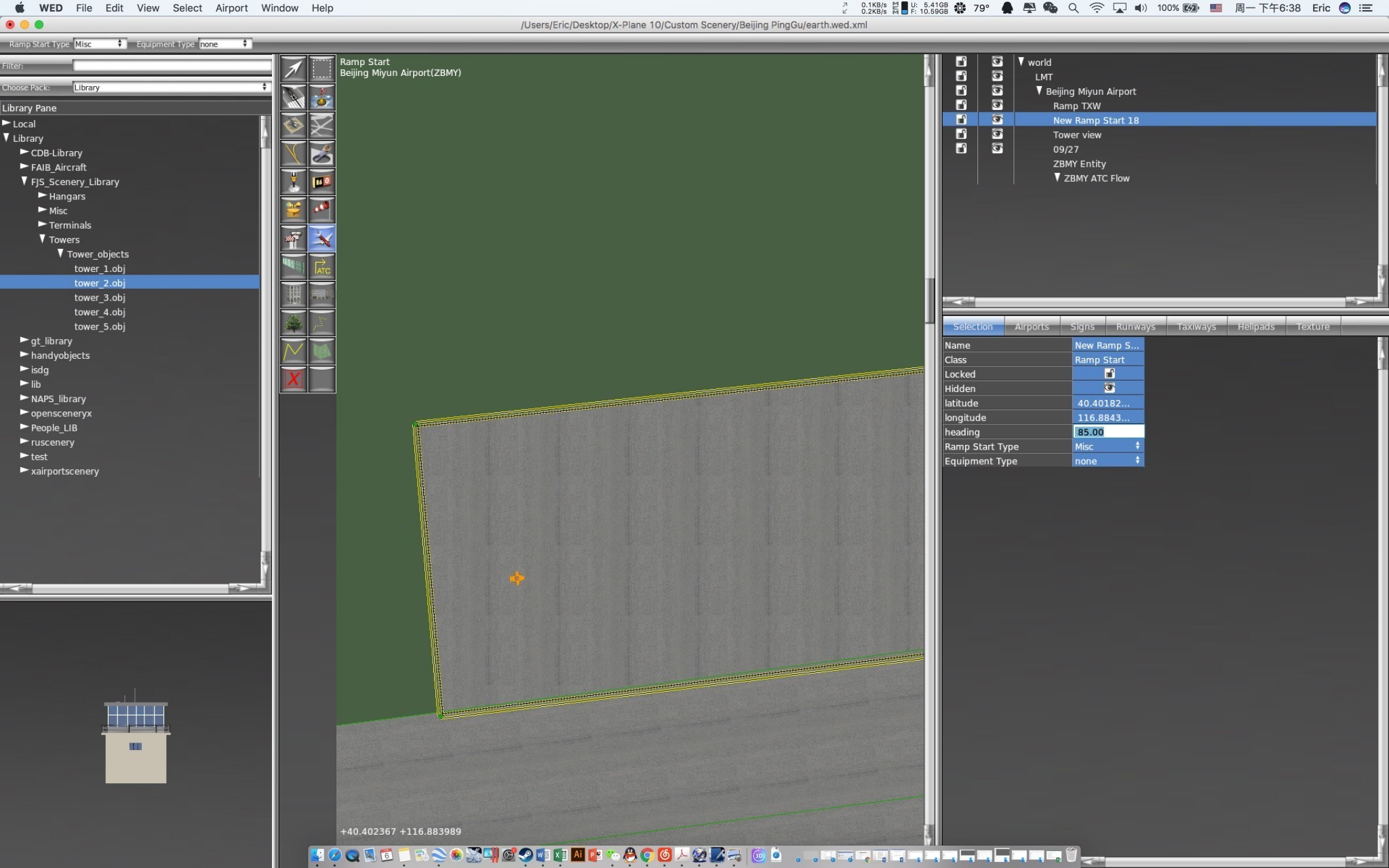Toggle visibility eye for world row
Image resolution: width=1389 pixels, height=868 pixels.
[x=997, y=62]
